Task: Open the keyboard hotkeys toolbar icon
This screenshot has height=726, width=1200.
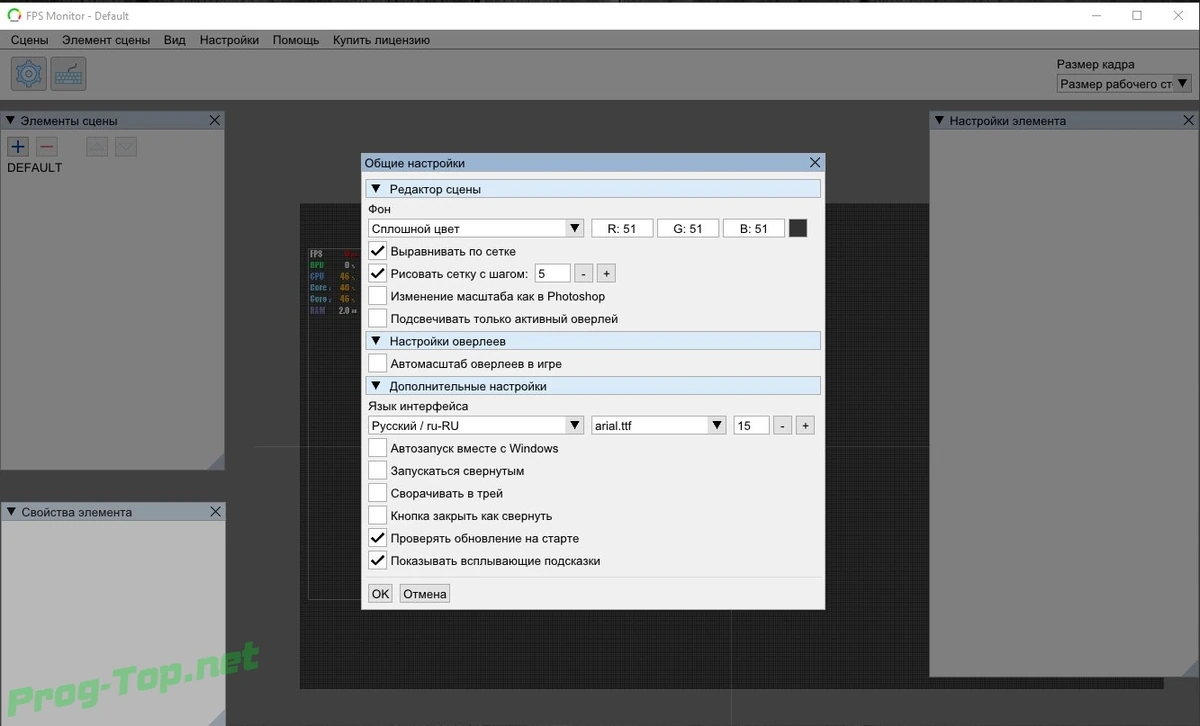Action: click(x=69, y=74)
